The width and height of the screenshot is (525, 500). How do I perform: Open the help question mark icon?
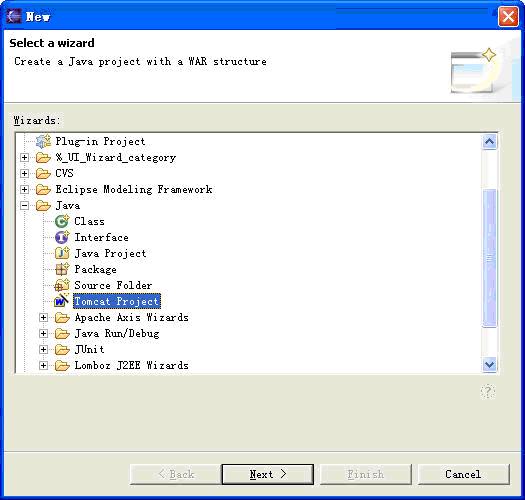click(488, 391)
